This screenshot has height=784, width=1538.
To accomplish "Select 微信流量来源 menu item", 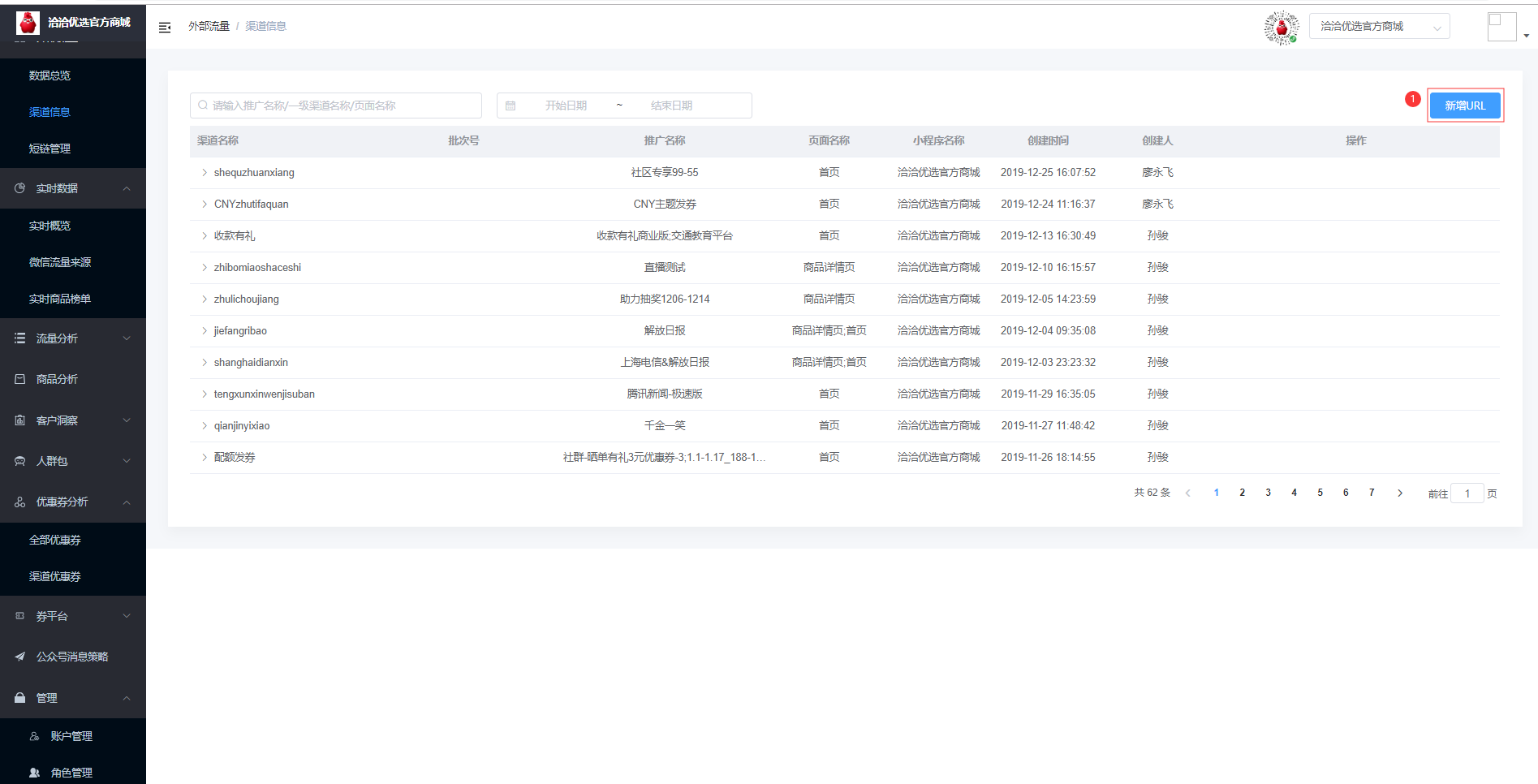I will [60, 262].
